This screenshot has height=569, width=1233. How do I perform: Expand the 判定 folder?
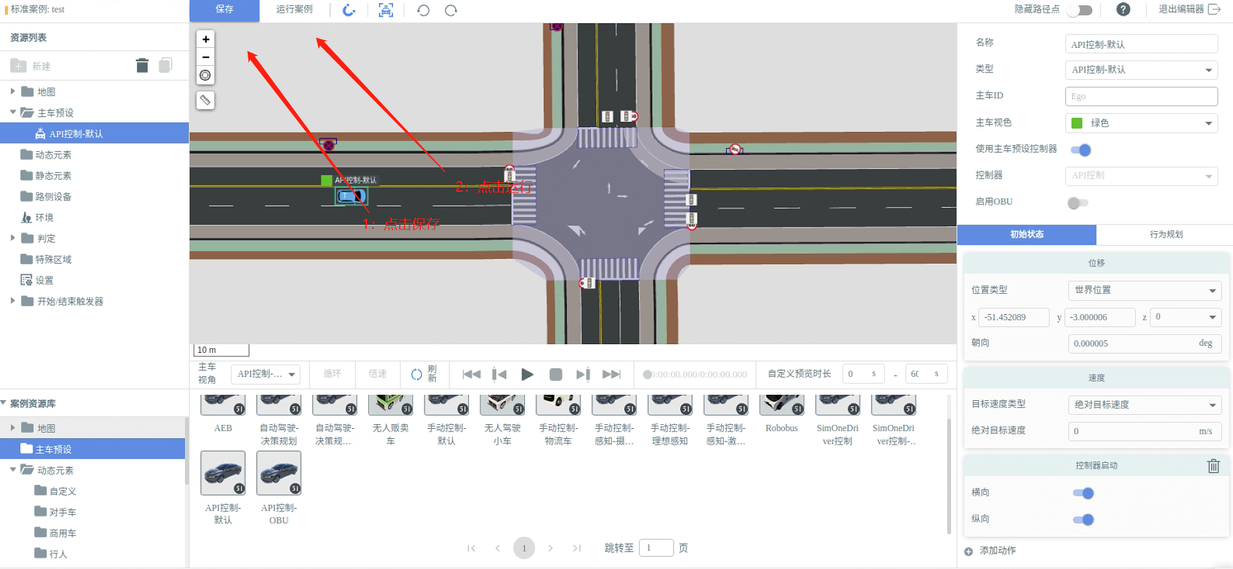(14, 238)
